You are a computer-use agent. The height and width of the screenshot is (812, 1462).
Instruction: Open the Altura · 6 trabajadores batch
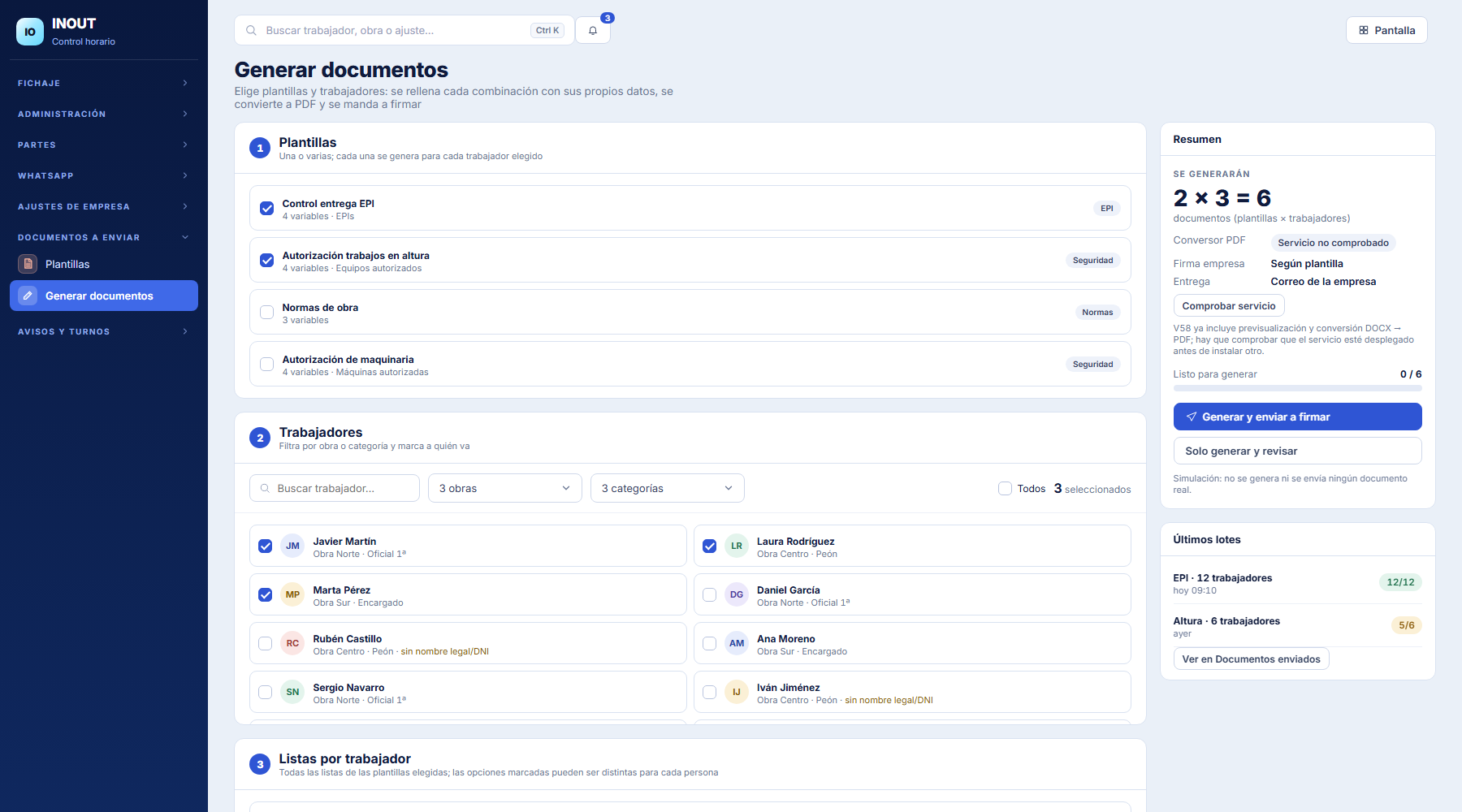tap(1297, 626)
